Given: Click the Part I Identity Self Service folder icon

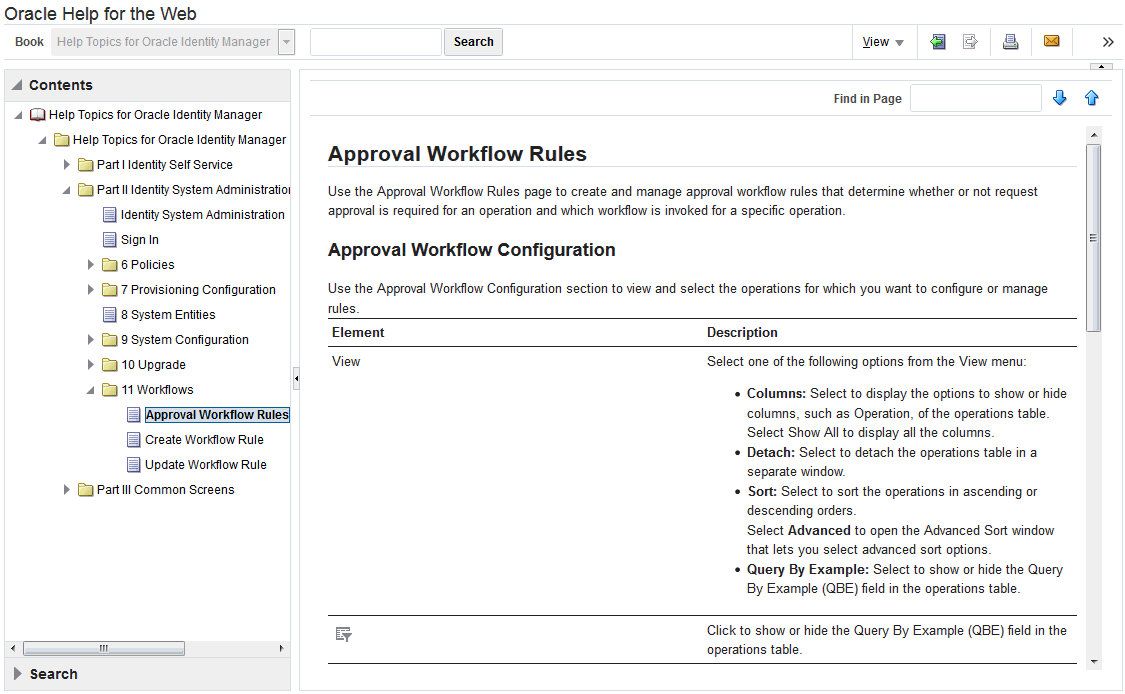Looking at the screenshot, I should (x=85, y=164).
